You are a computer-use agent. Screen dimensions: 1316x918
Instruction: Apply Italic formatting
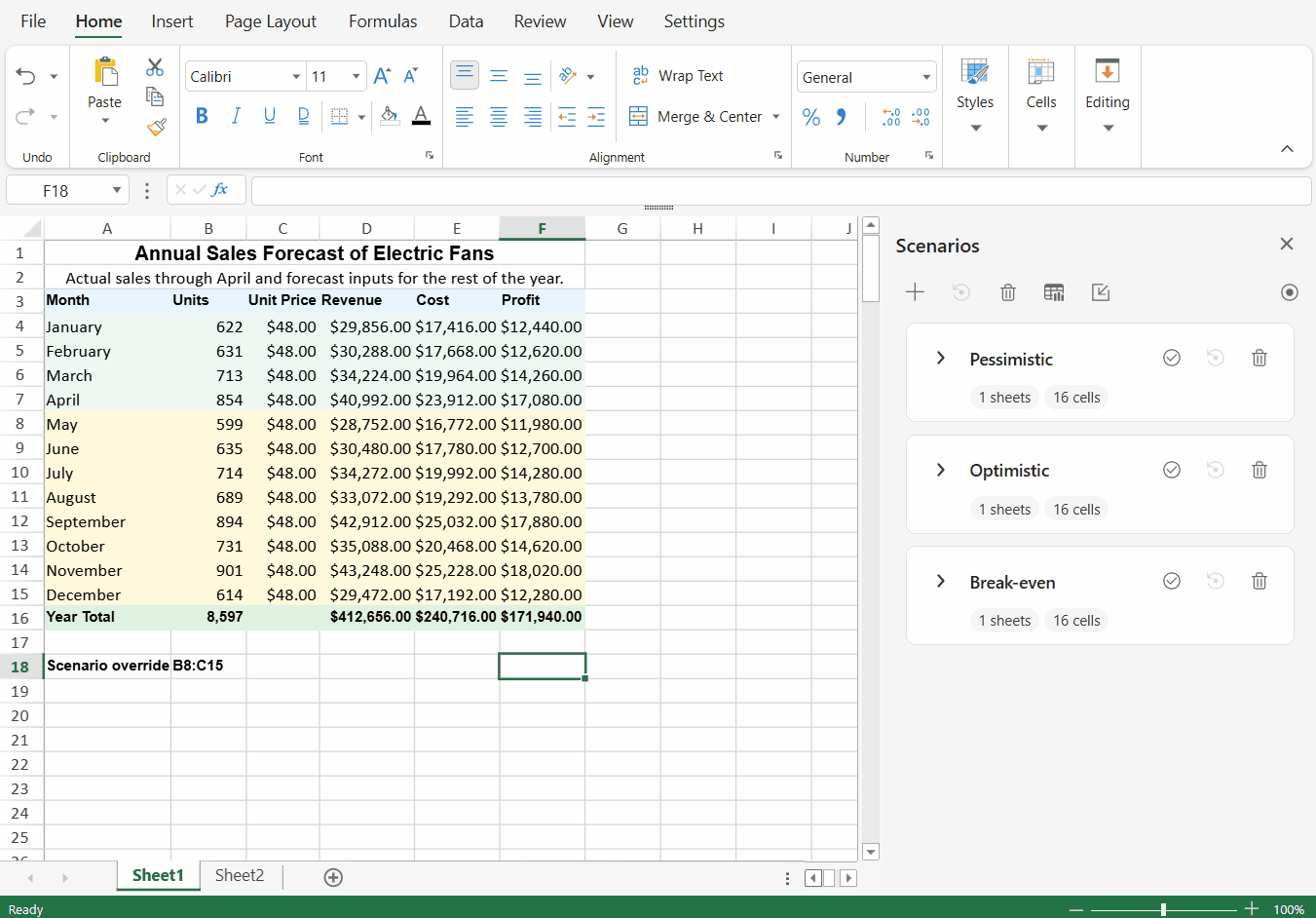pos(236,116)
